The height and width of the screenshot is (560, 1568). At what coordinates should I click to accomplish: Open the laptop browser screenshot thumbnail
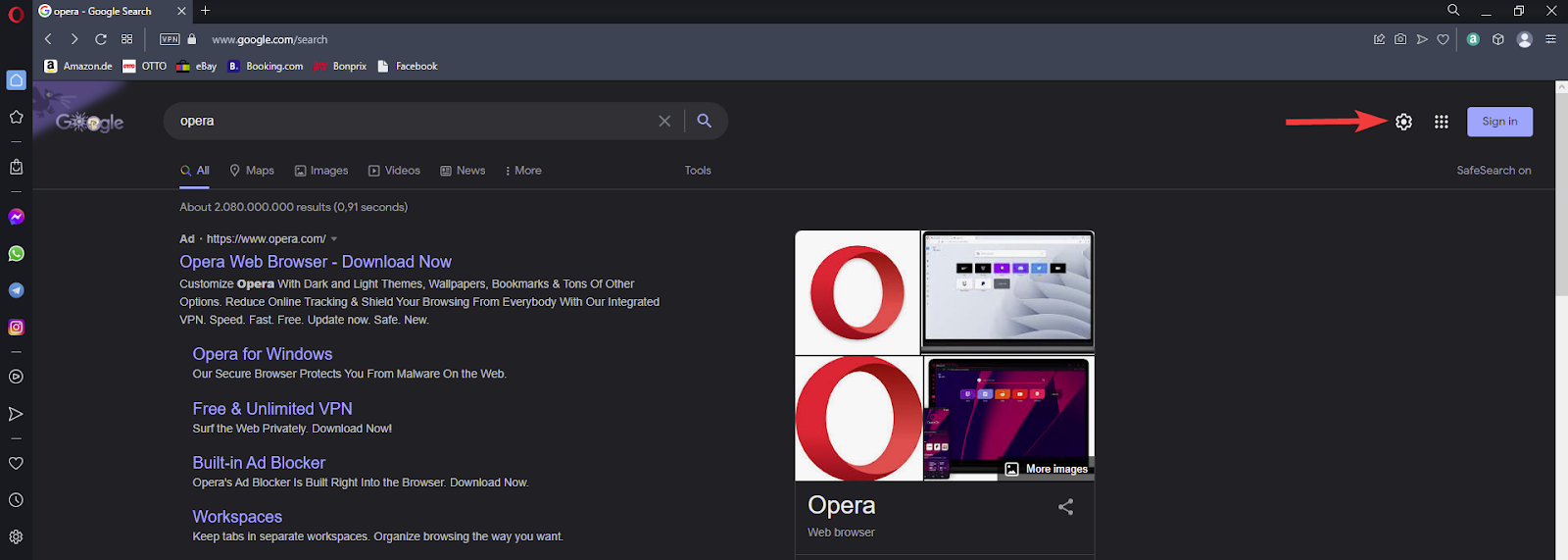pos(1008,292)
